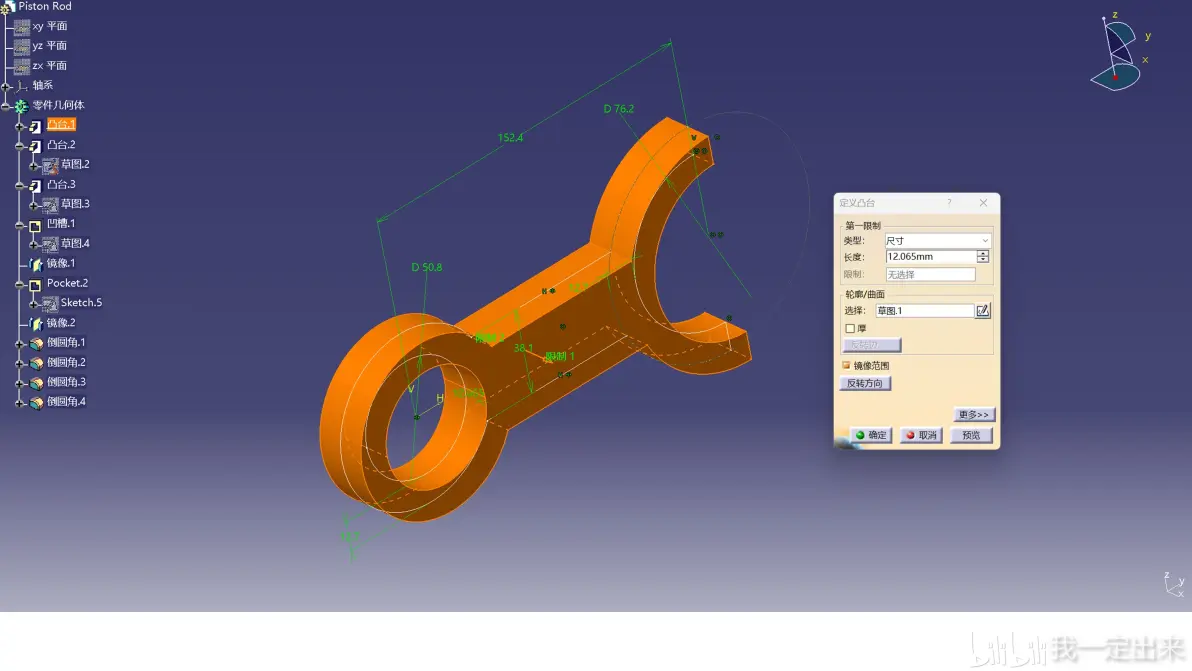Screen dimensions: 1192x671
Task: Click the compass in the top-right corner
Action: tap(1117, 52)
